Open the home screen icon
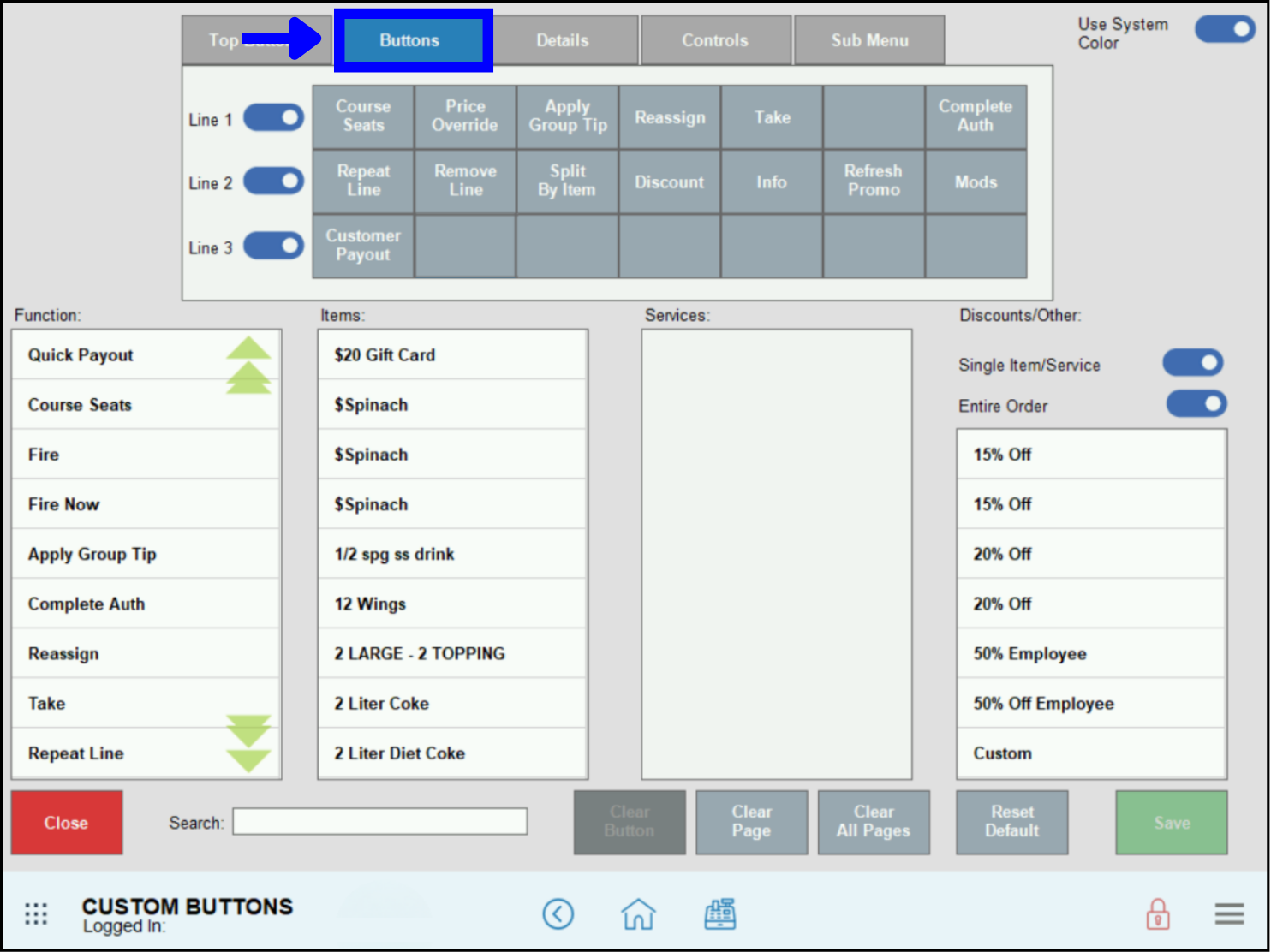Image resolution: width=1271 pixels, height=952 pixels. coord(639,913)
